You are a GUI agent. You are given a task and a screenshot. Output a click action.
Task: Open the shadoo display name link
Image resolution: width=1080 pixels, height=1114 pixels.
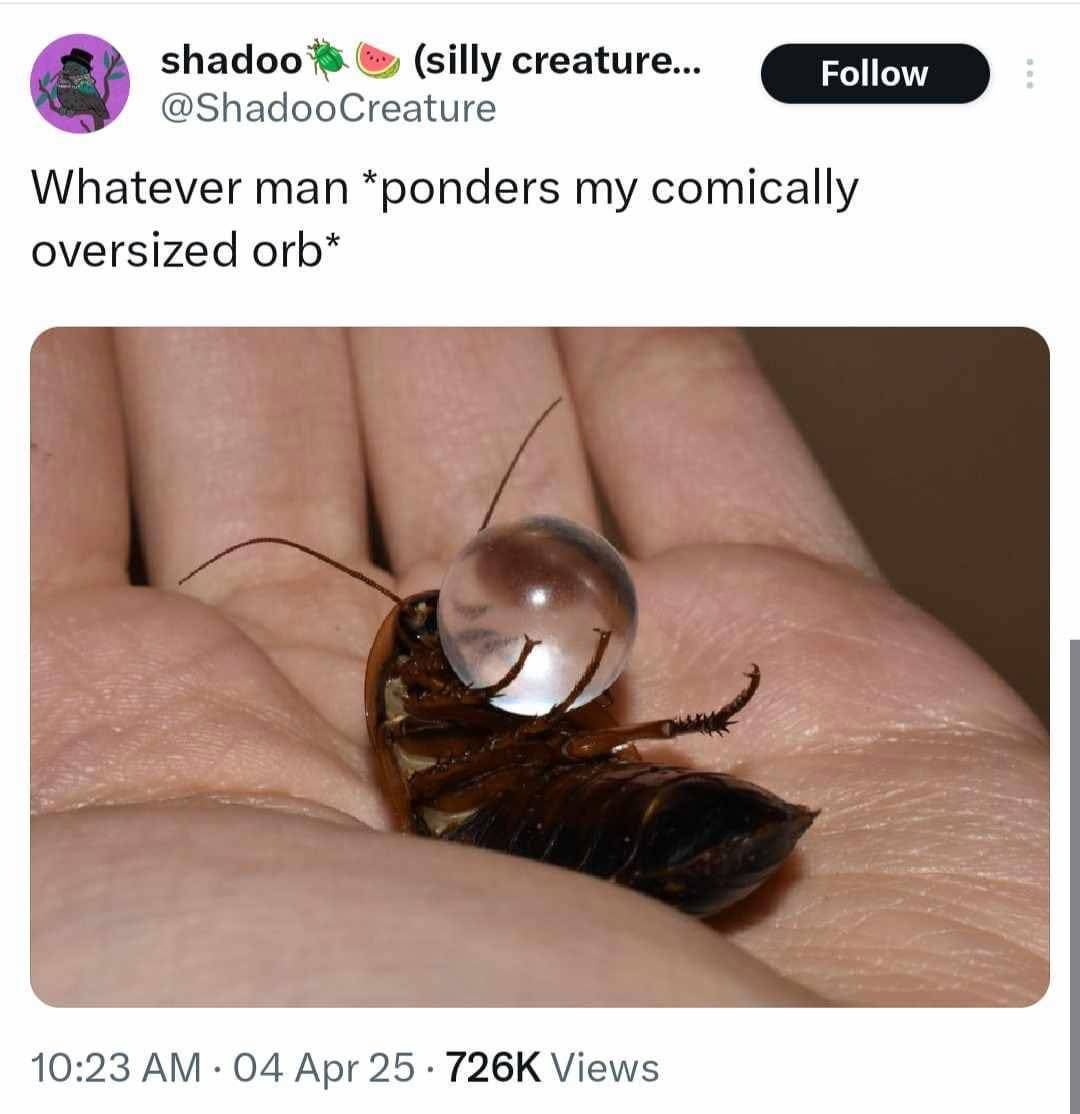(x=232, y=60)
